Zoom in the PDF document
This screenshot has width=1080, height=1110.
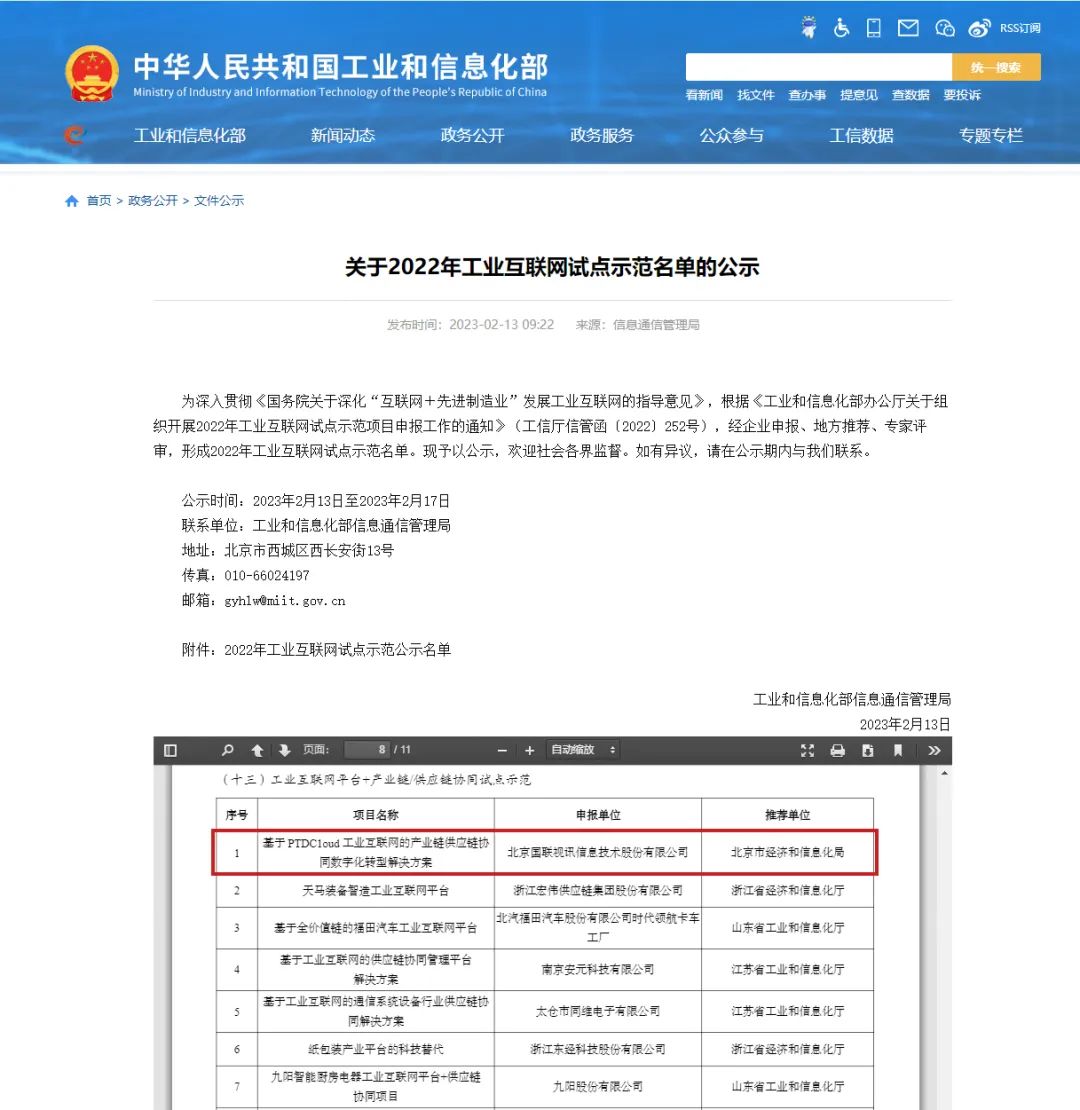530,750
